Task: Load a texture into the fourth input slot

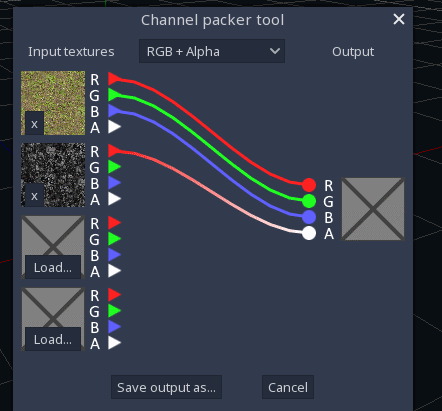Action: coord(53,339)
